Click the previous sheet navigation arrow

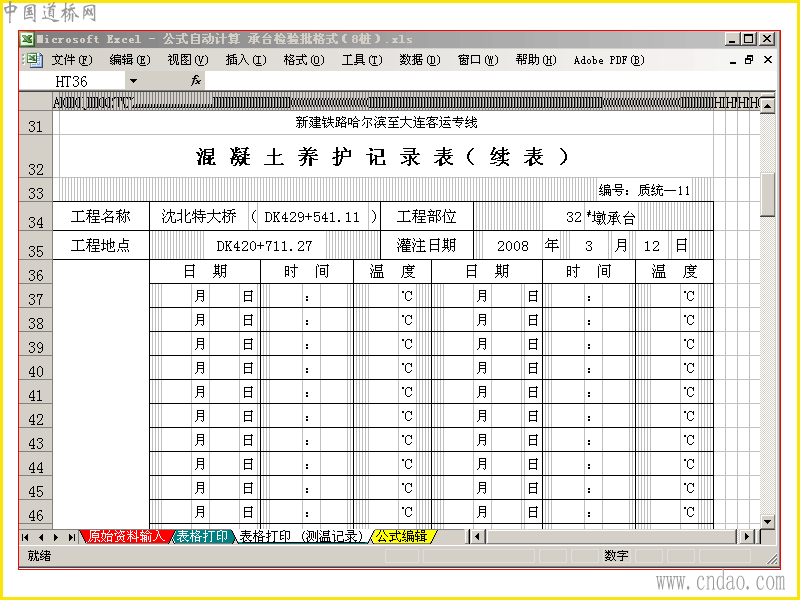click(41, 537)
